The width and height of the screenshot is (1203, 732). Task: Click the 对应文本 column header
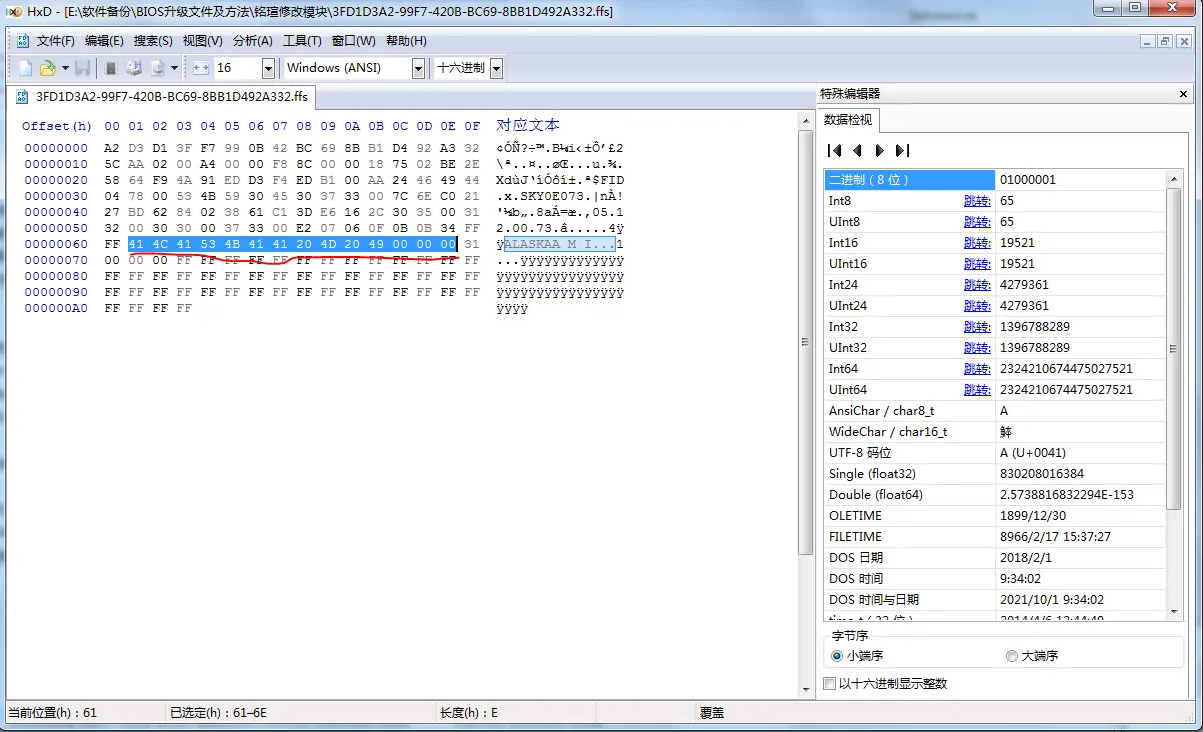[x=528, y=125]
